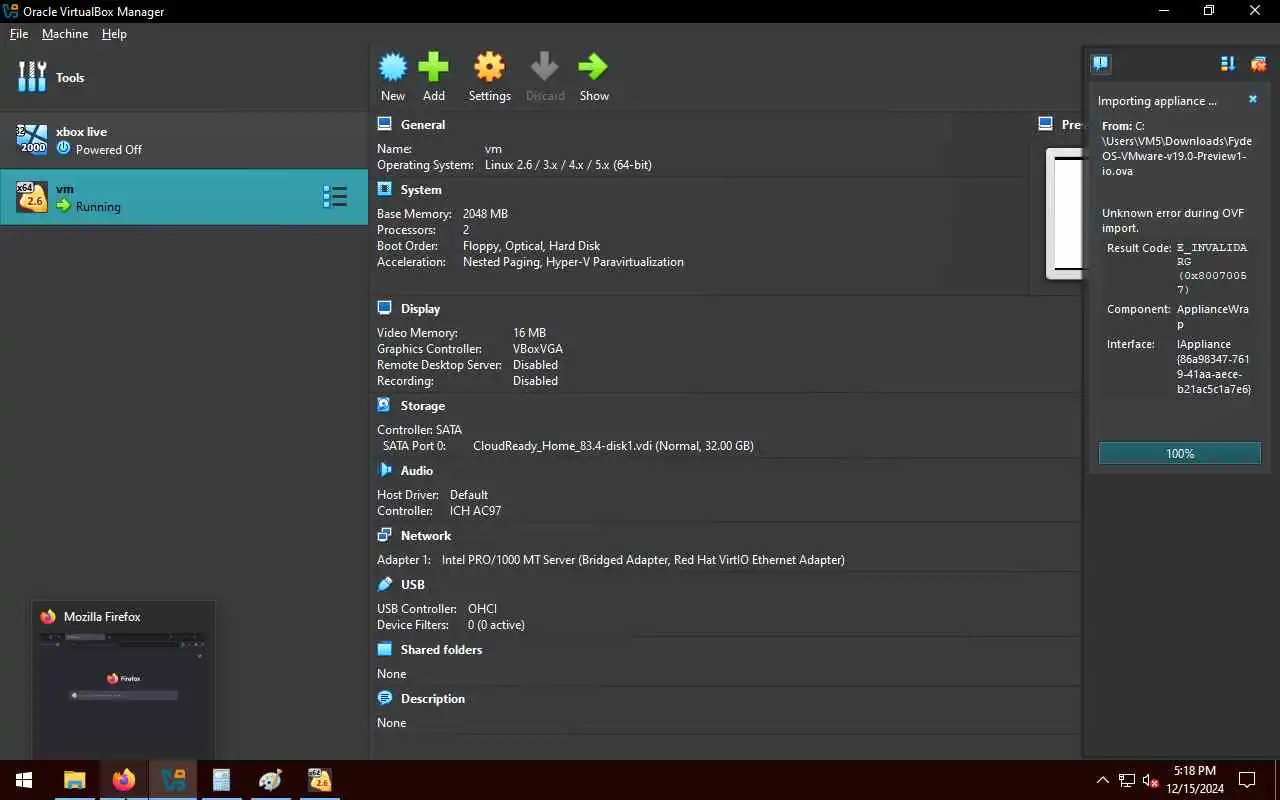Click the notification center speech bubble icon
Viewport: 1280px width, 800px height.
tap(1100, 64)
